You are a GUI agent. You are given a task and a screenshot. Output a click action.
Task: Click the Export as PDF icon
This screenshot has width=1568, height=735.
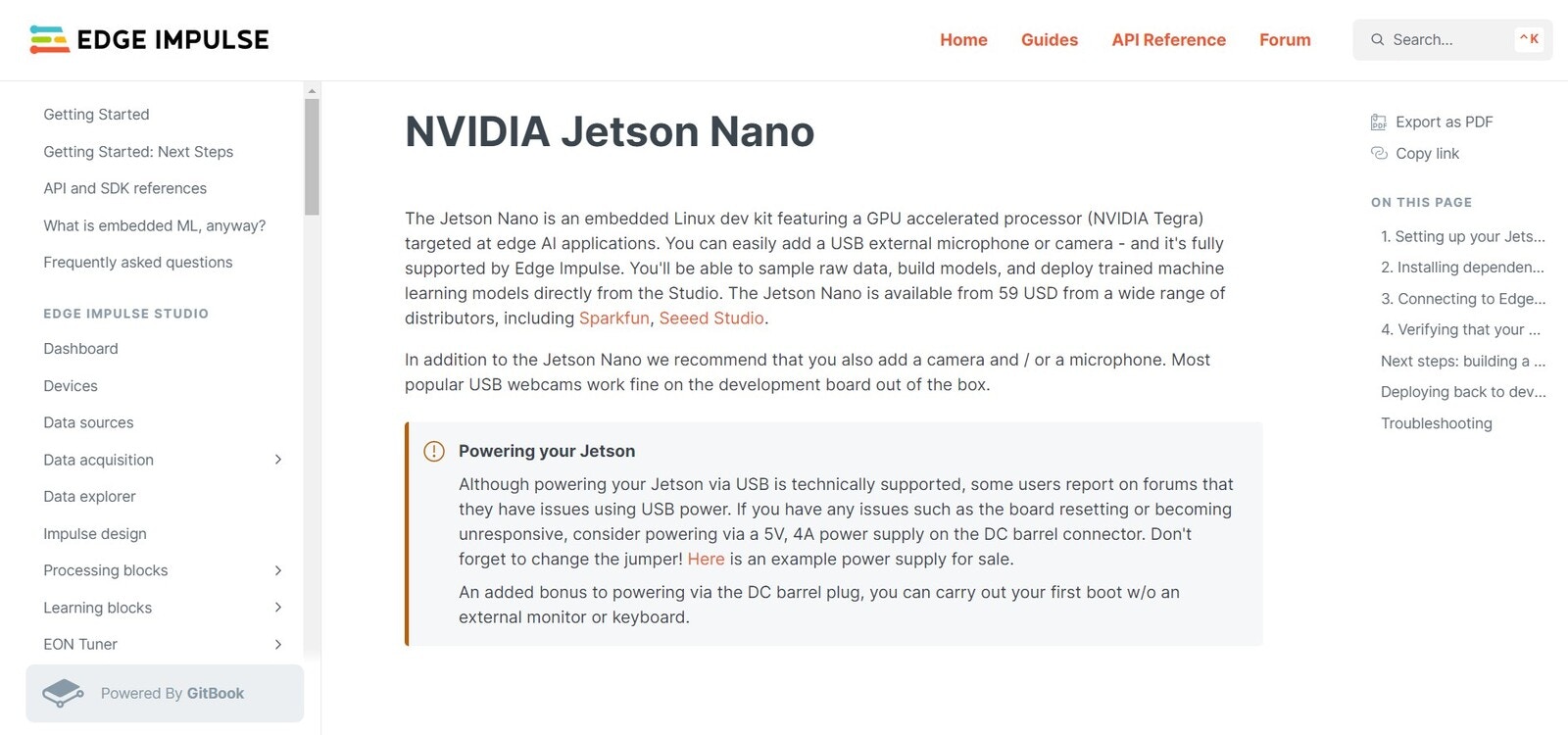(1379, 122)
